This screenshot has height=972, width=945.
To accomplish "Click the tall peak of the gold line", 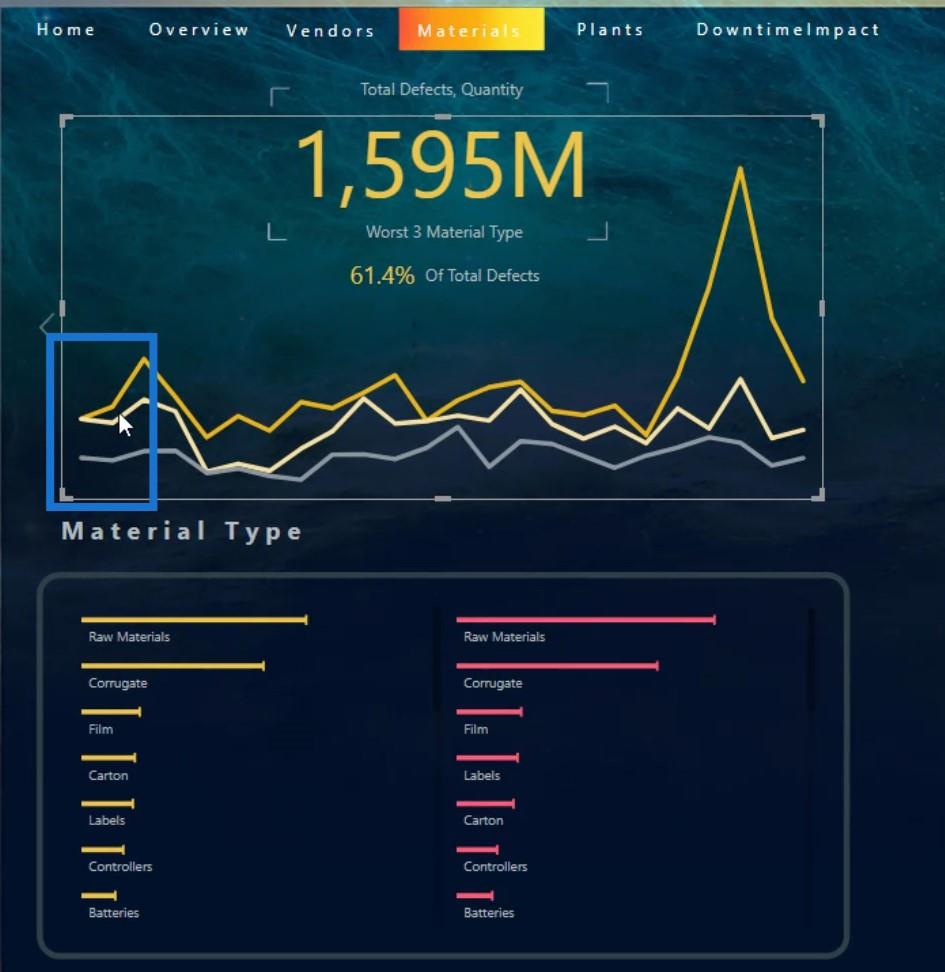I will tap(740, 169).
